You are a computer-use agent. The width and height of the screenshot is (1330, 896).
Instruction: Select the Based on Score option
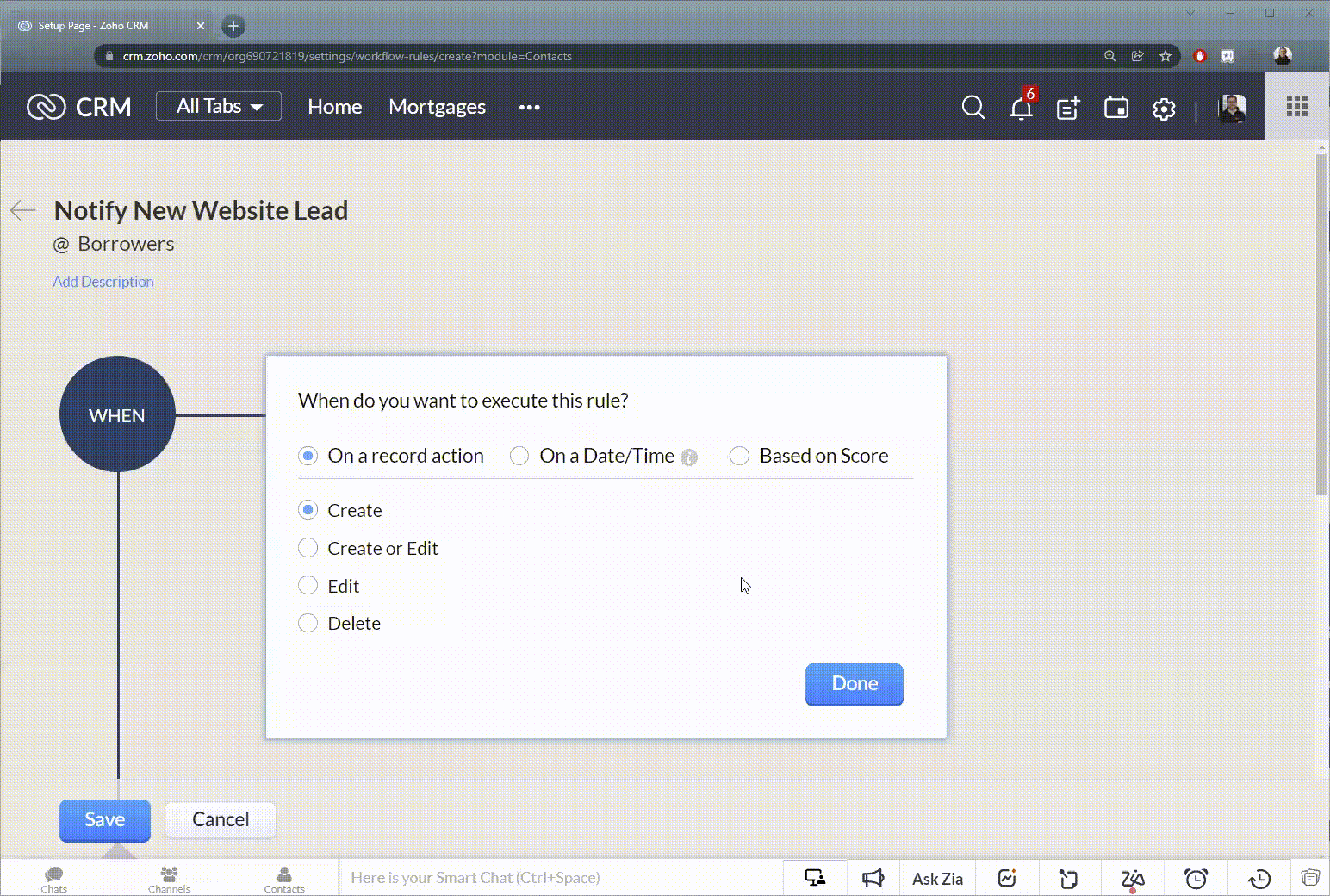point(739,456)
